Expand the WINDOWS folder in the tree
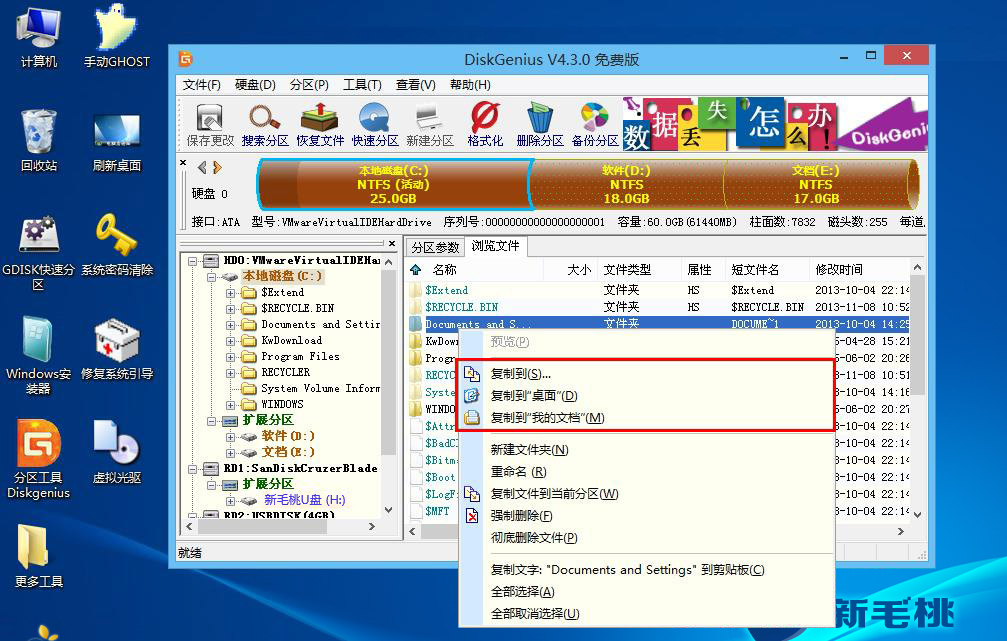The height and width of the screenshot is (641, 1007). [231, 405]
